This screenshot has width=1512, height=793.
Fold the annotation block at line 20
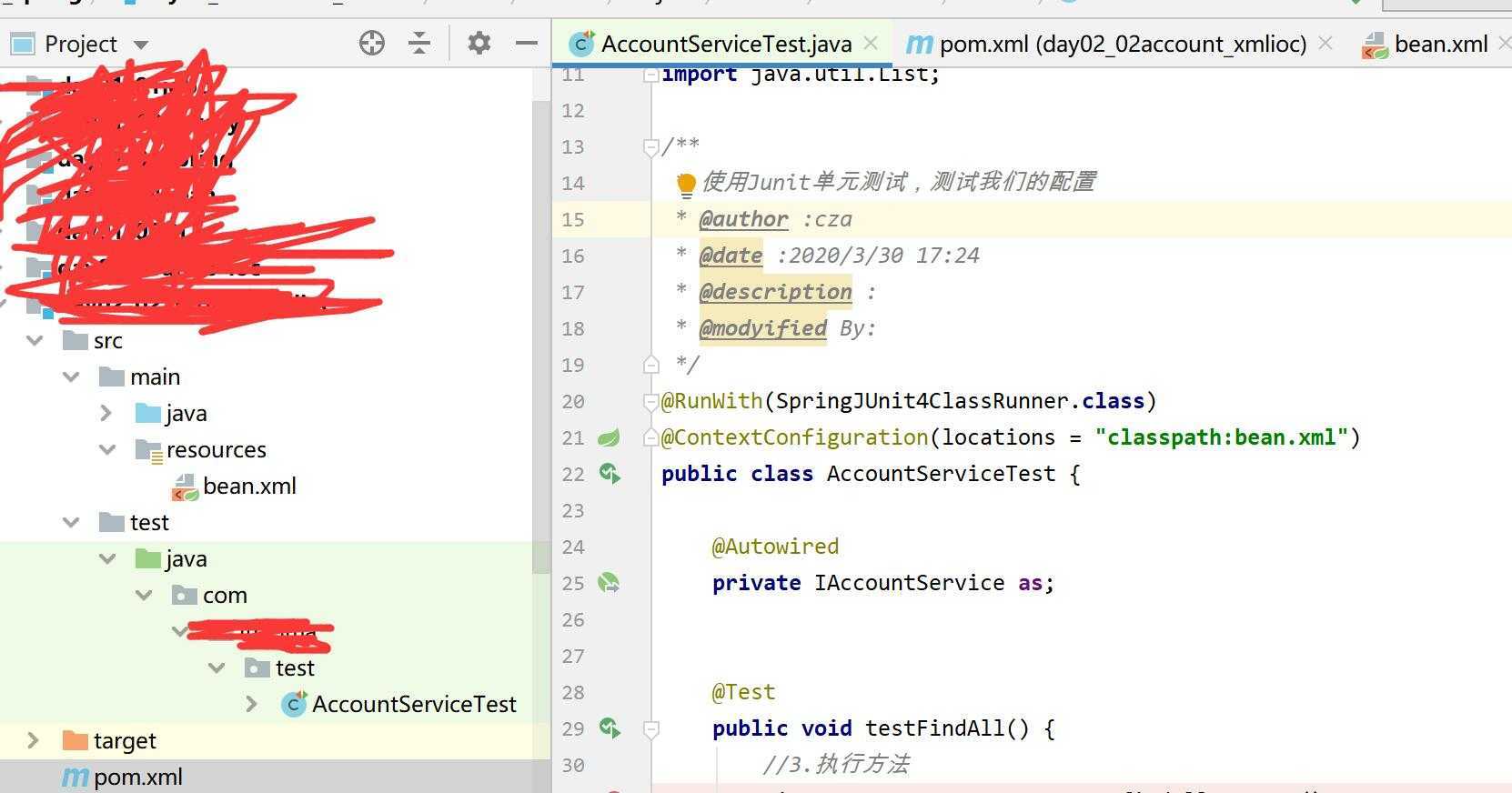(650, 401)
